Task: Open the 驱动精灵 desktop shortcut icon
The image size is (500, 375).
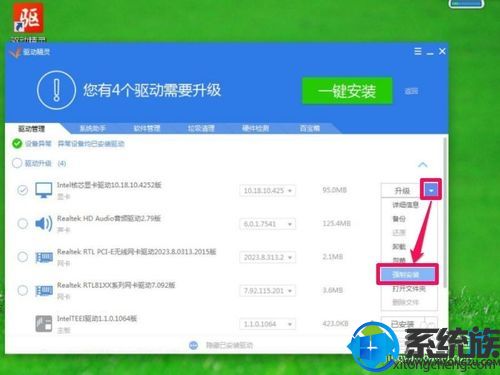Action: click(x=28, y=18)
